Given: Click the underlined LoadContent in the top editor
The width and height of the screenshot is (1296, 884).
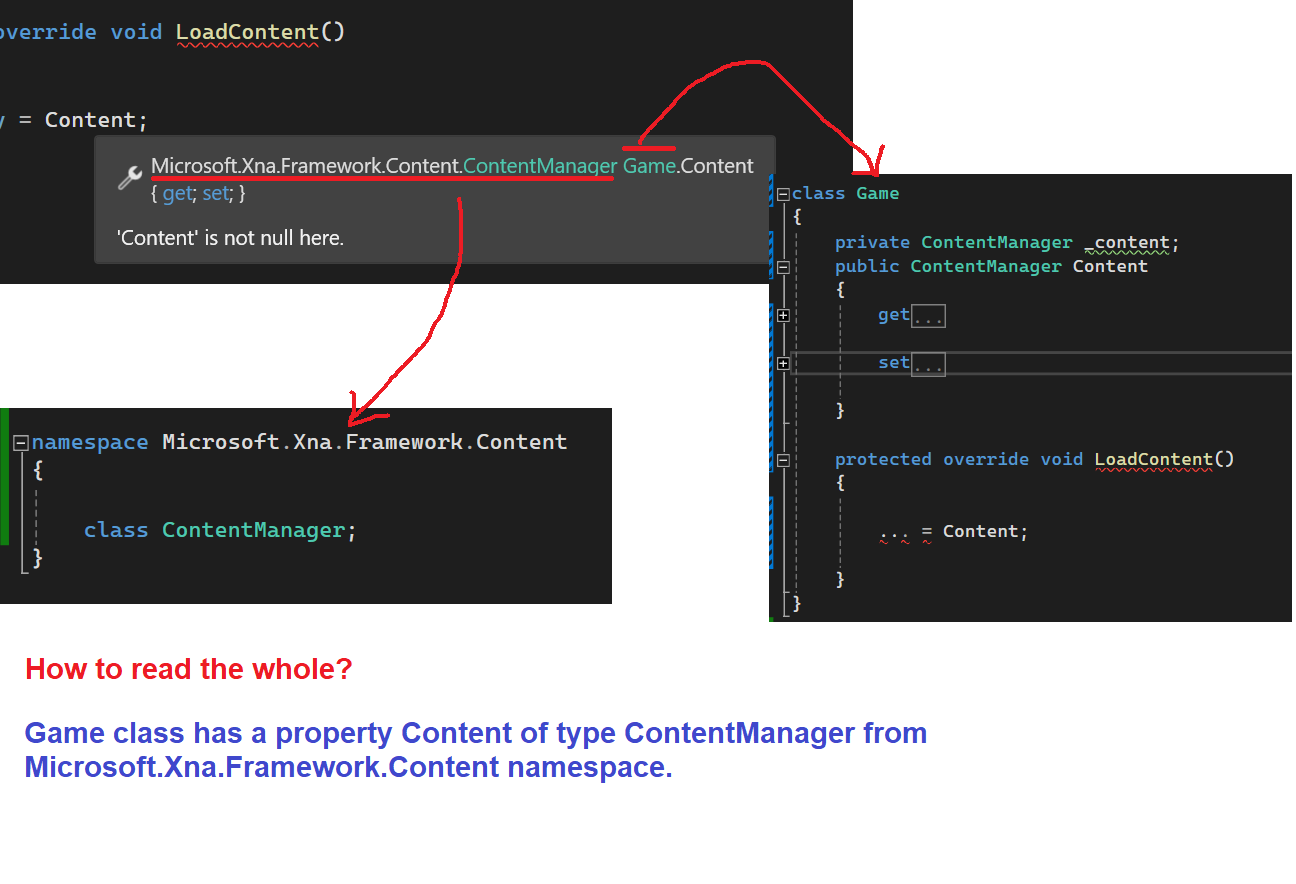Looking at the screenshot, I should pos(246,31).
